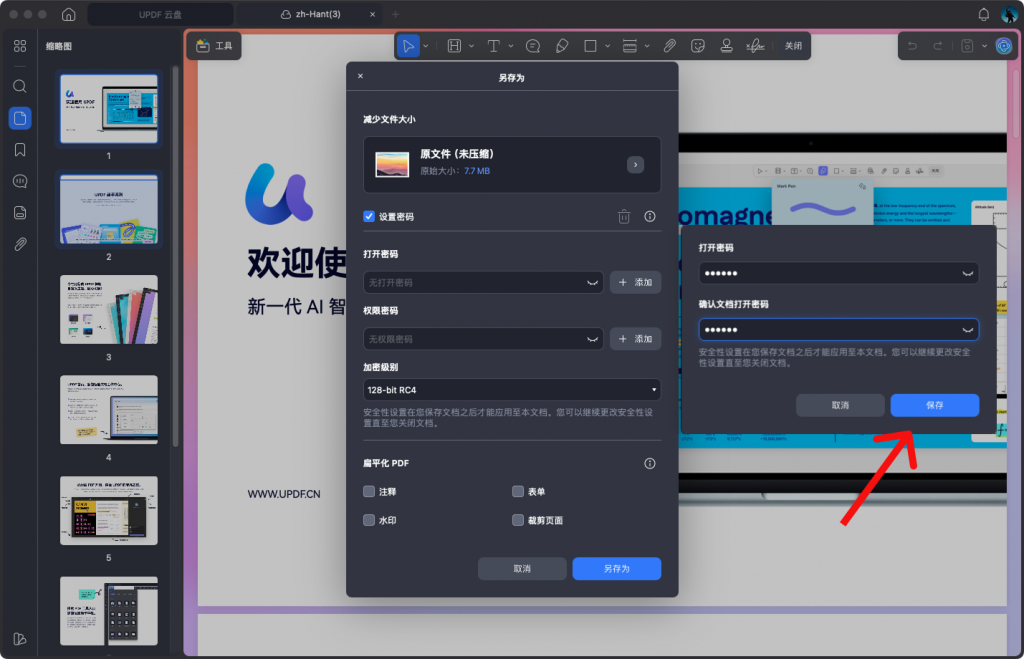Open the comments panel icon in sidebar

click(x=20, y=181)
